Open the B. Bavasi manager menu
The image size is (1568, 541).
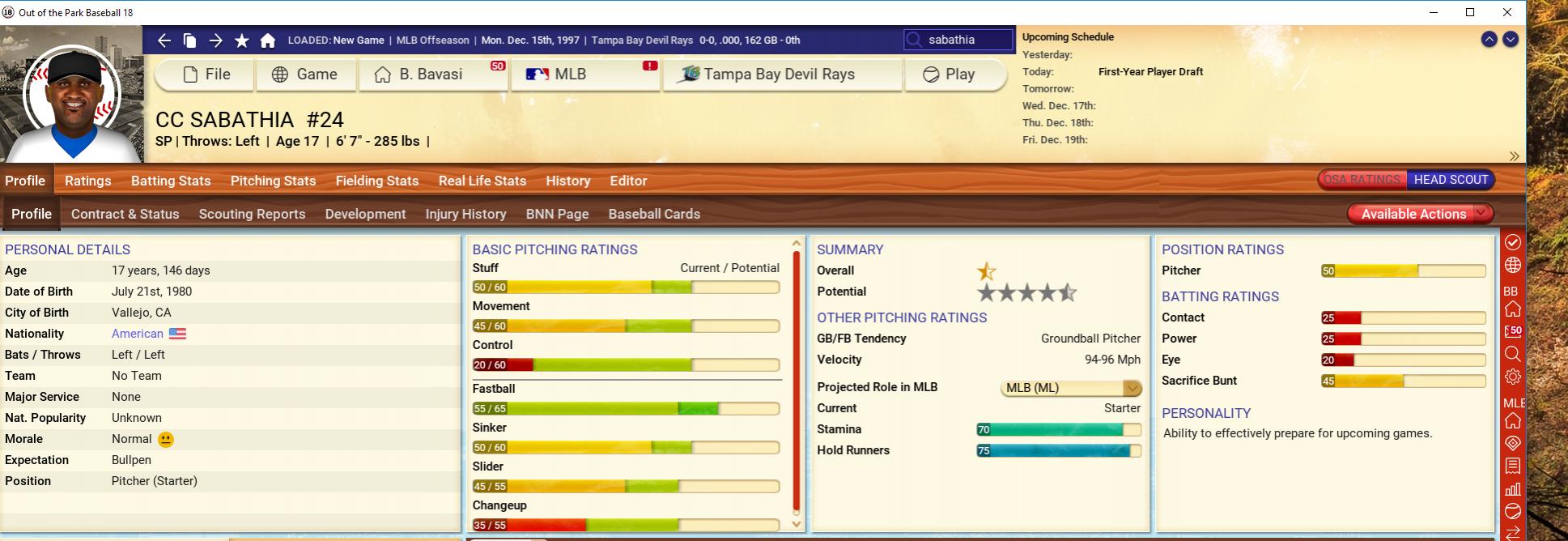433,75
